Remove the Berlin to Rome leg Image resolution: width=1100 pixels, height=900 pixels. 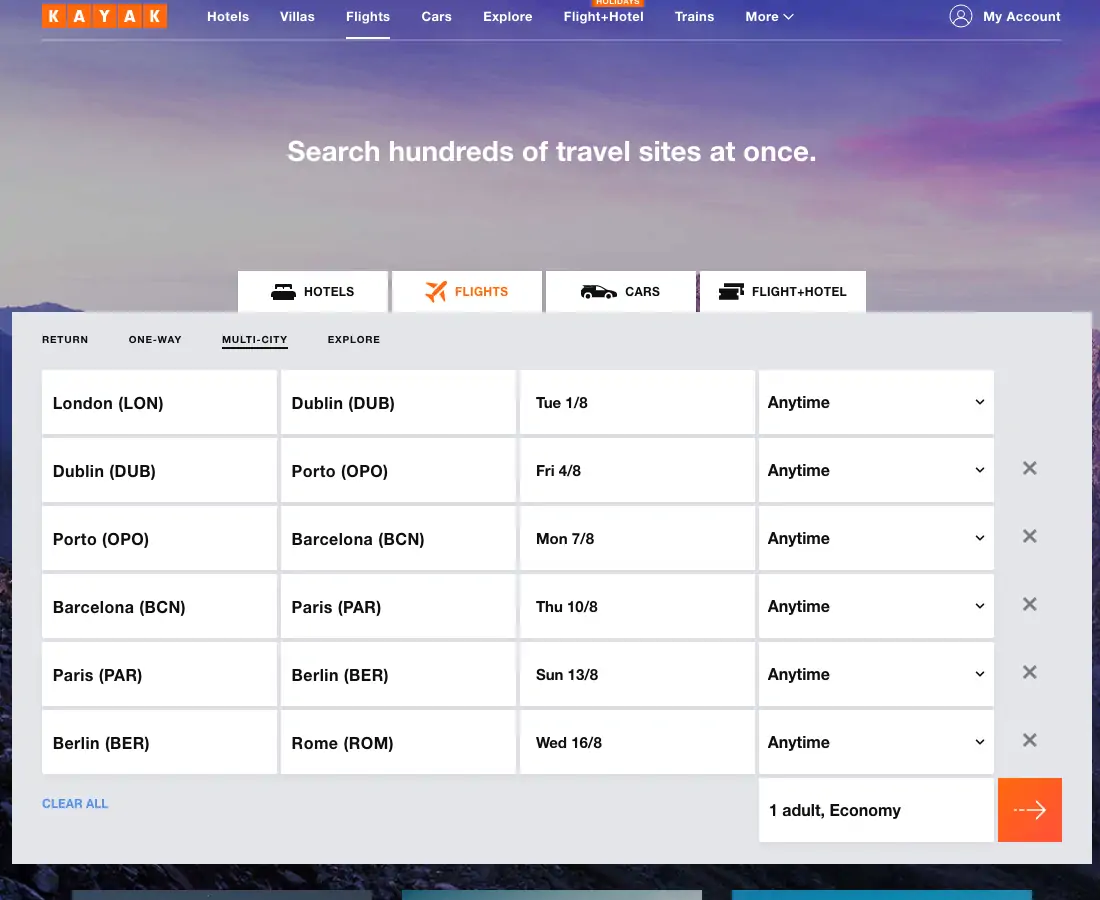(x=1029, y=741)
